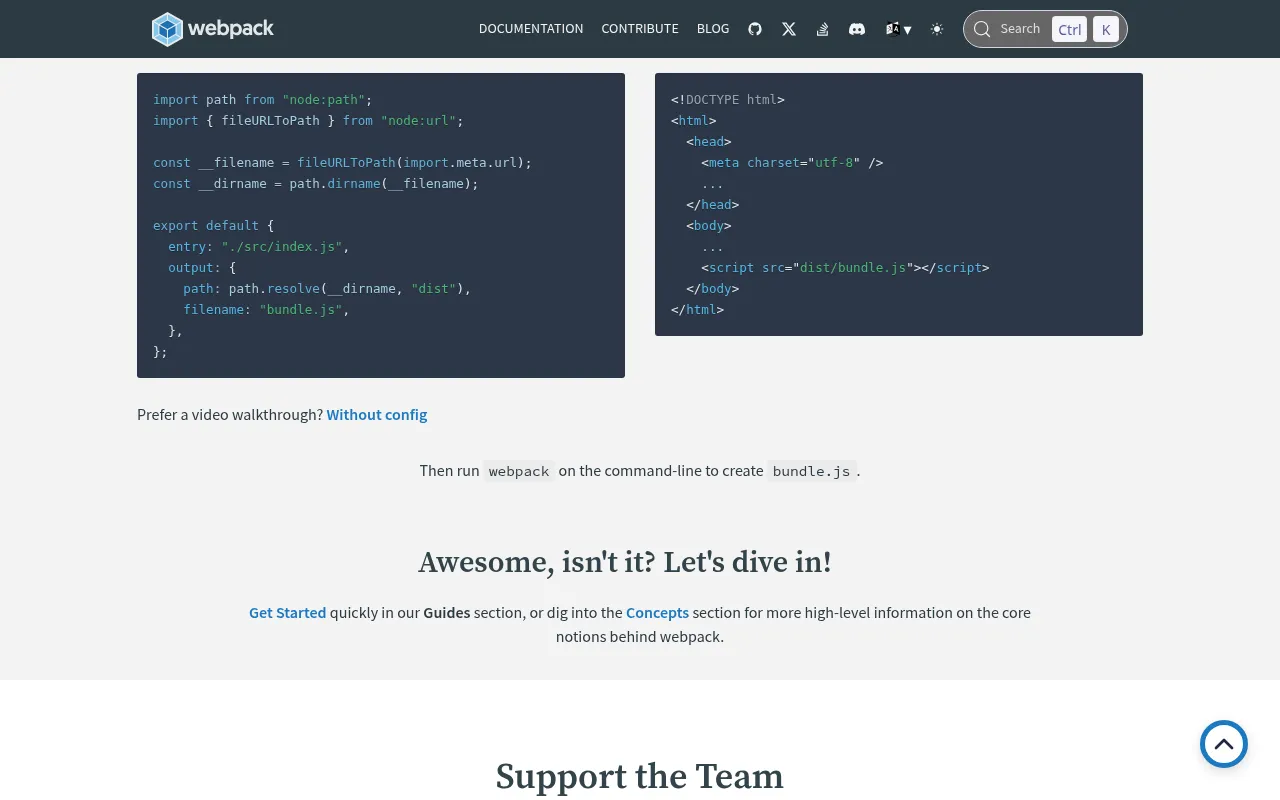Click the bold word 'Guides'

[447, 612]
